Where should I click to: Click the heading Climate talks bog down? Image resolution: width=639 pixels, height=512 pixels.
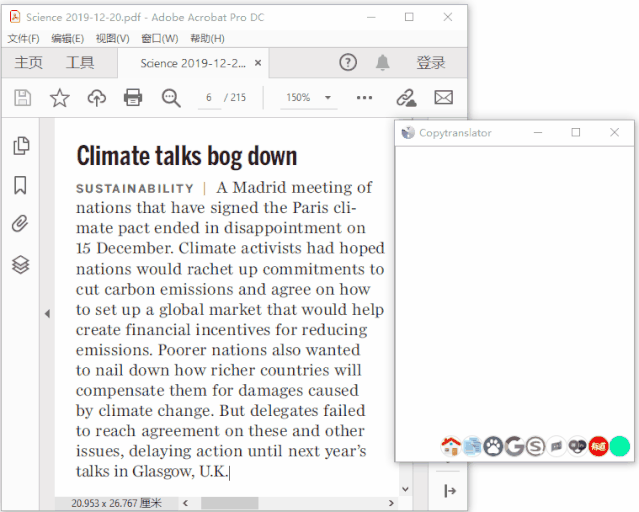pos(187,156)
